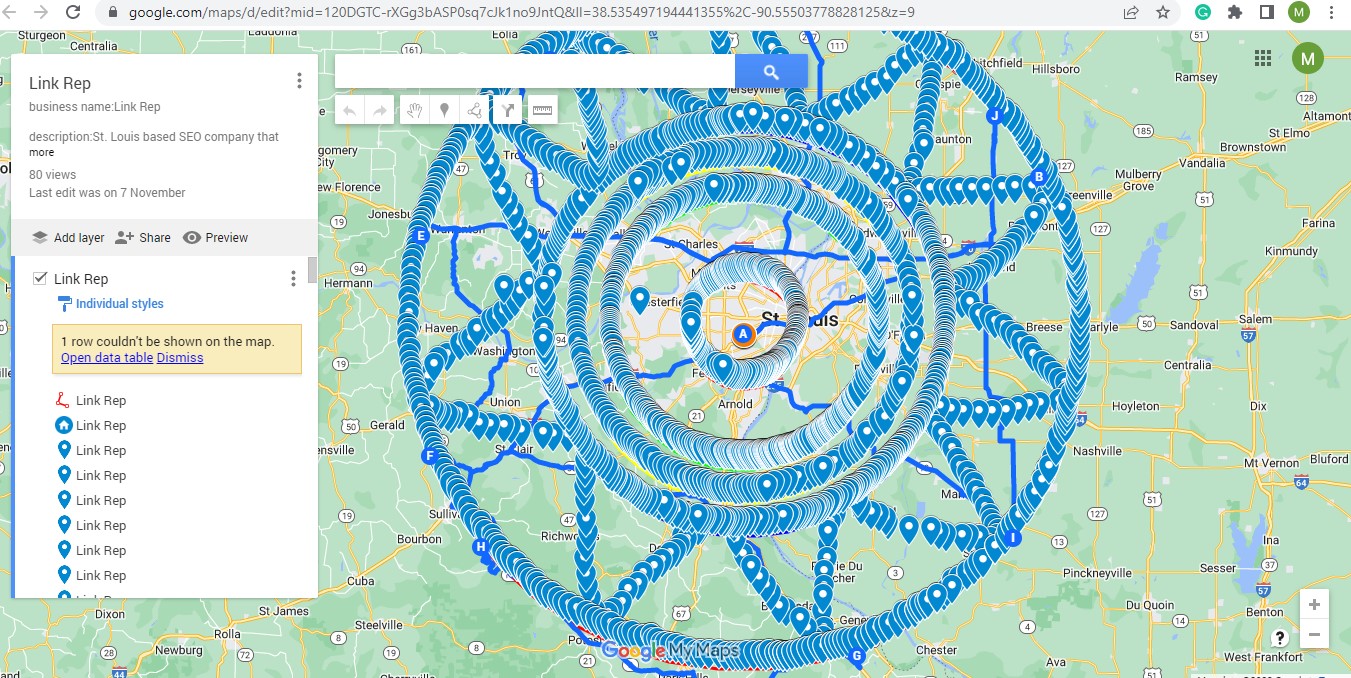The image size is (1351, 678).
Task: Click the Redo arrow in map toolbar
Action: coord(380,111)
